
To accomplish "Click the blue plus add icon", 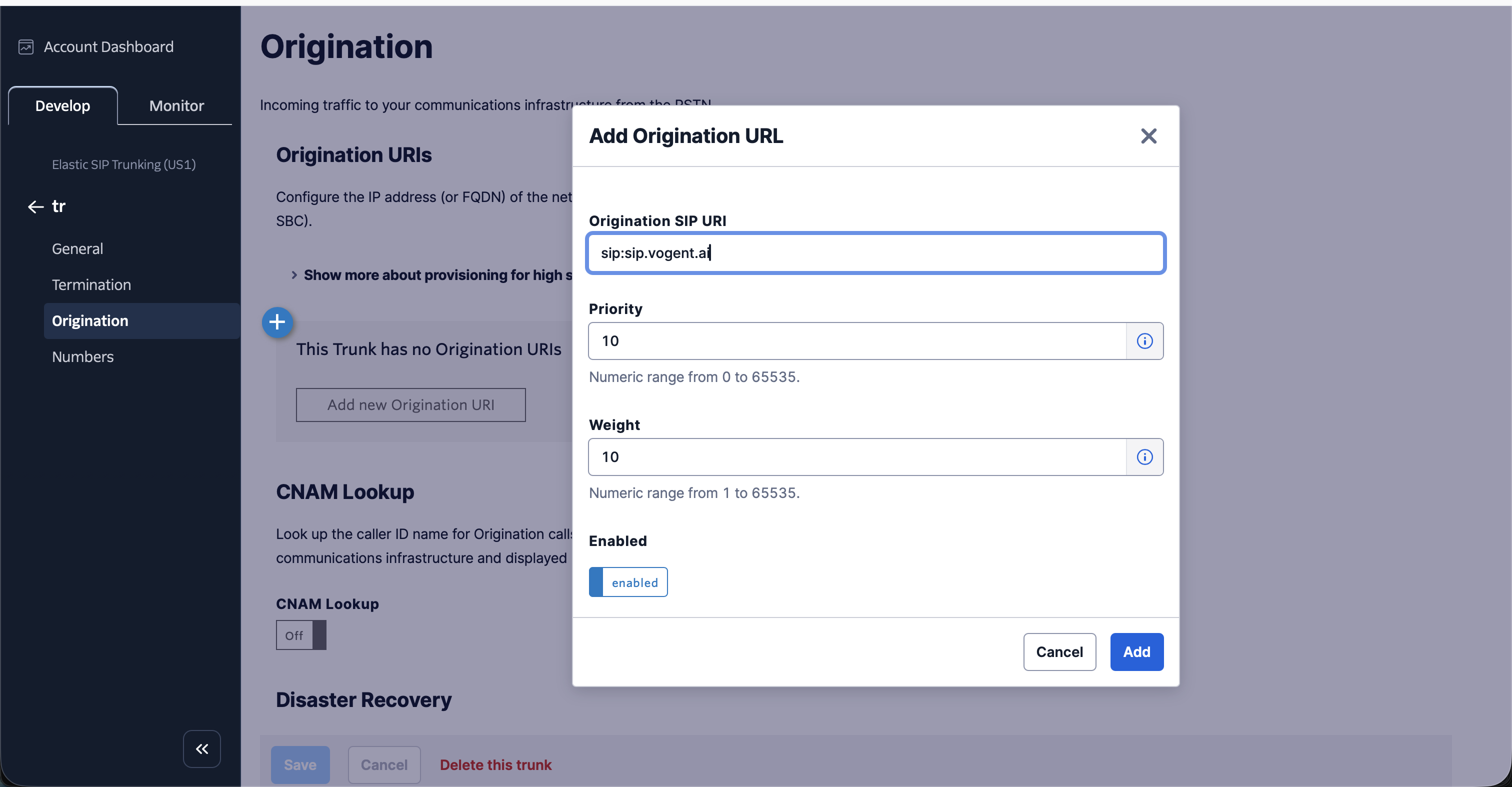I will 277,322.
